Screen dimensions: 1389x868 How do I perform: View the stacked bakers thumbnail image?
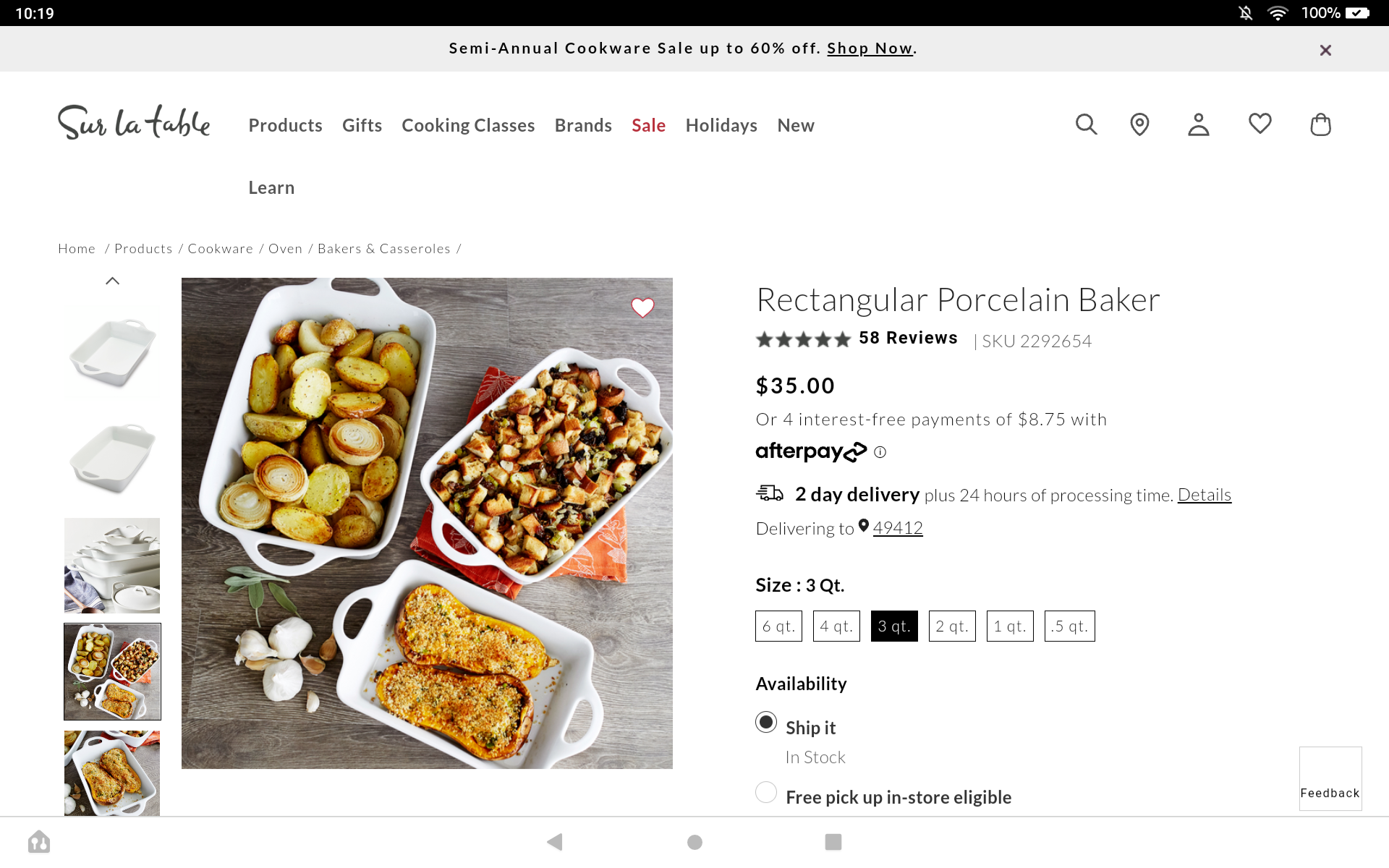[112, 566]
